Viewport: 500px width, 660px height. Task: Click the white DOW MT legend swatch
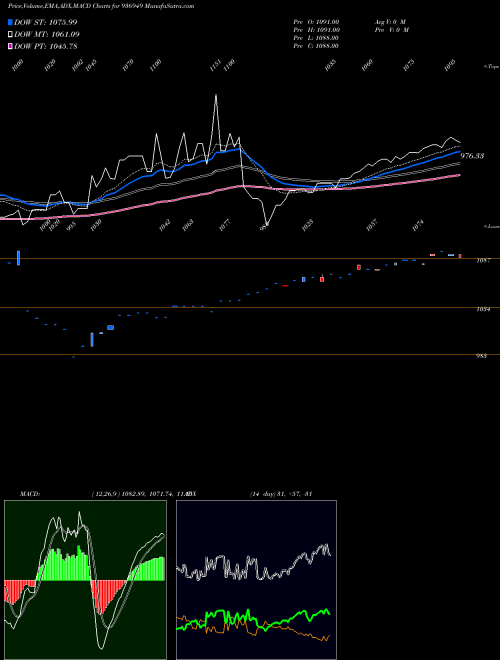[10, 35]
